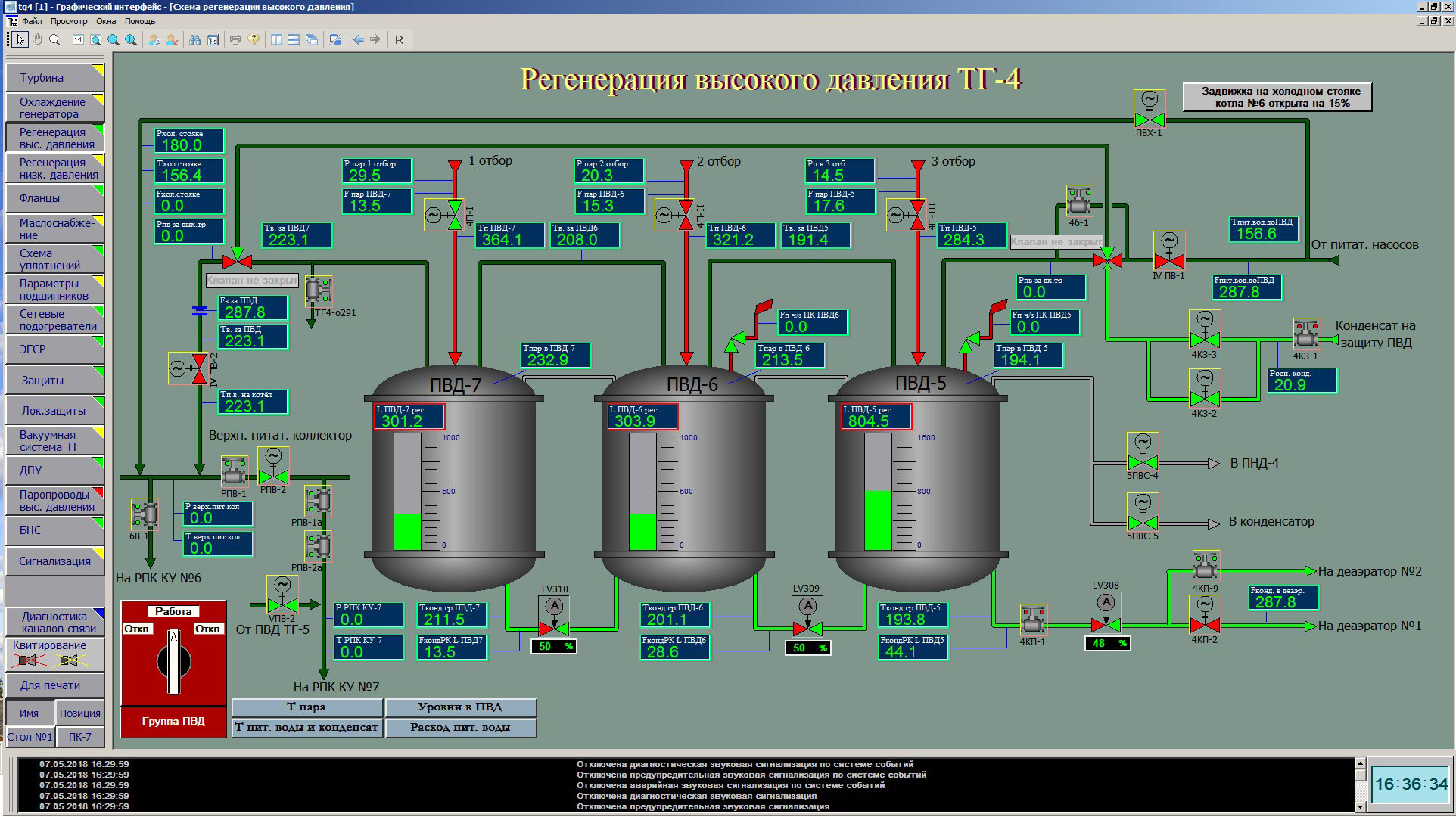Cascade windows icon
Screen dimensions: 1456x817
pyautogui.click(x=312, y=39)
